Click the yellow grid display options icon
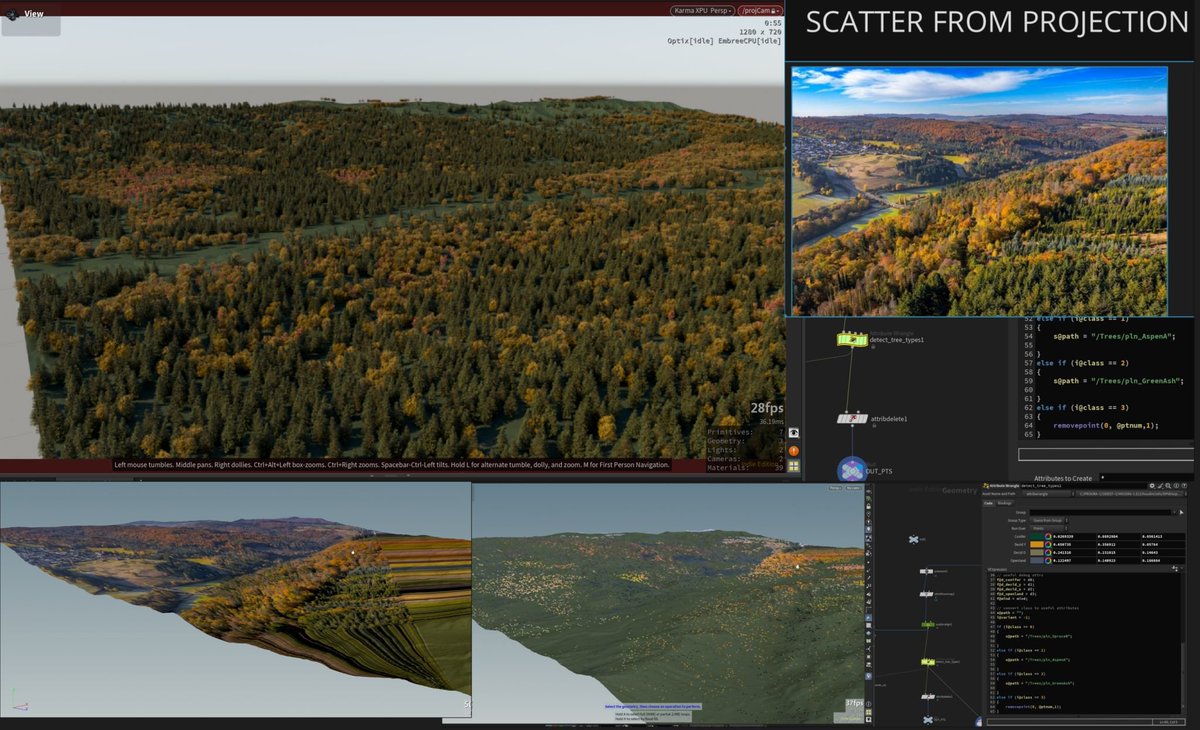The height and width of the screenshot is (730, 1200). 793,466
